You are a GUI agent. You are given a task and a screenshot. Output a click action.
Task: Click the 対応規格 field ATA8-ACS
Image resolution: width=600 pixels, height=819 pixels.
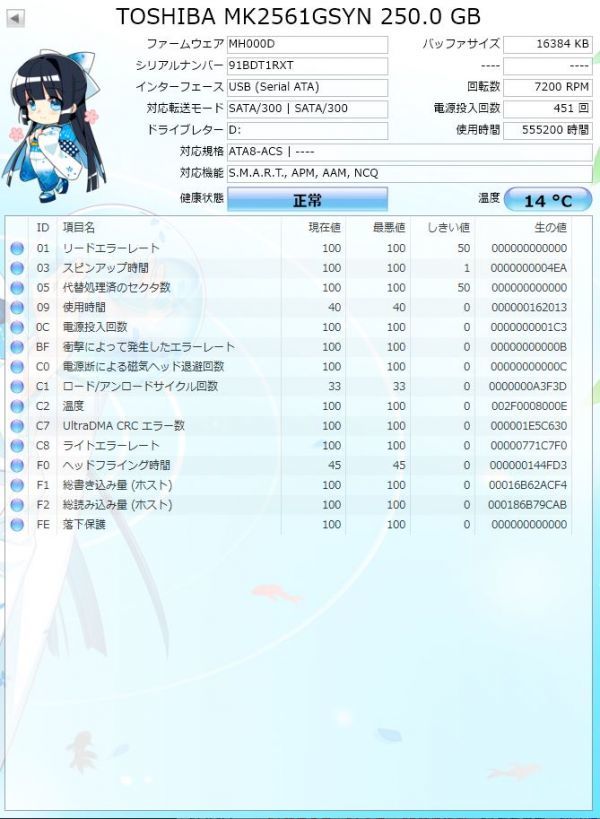pyautogui.click(x=410, y=152)
